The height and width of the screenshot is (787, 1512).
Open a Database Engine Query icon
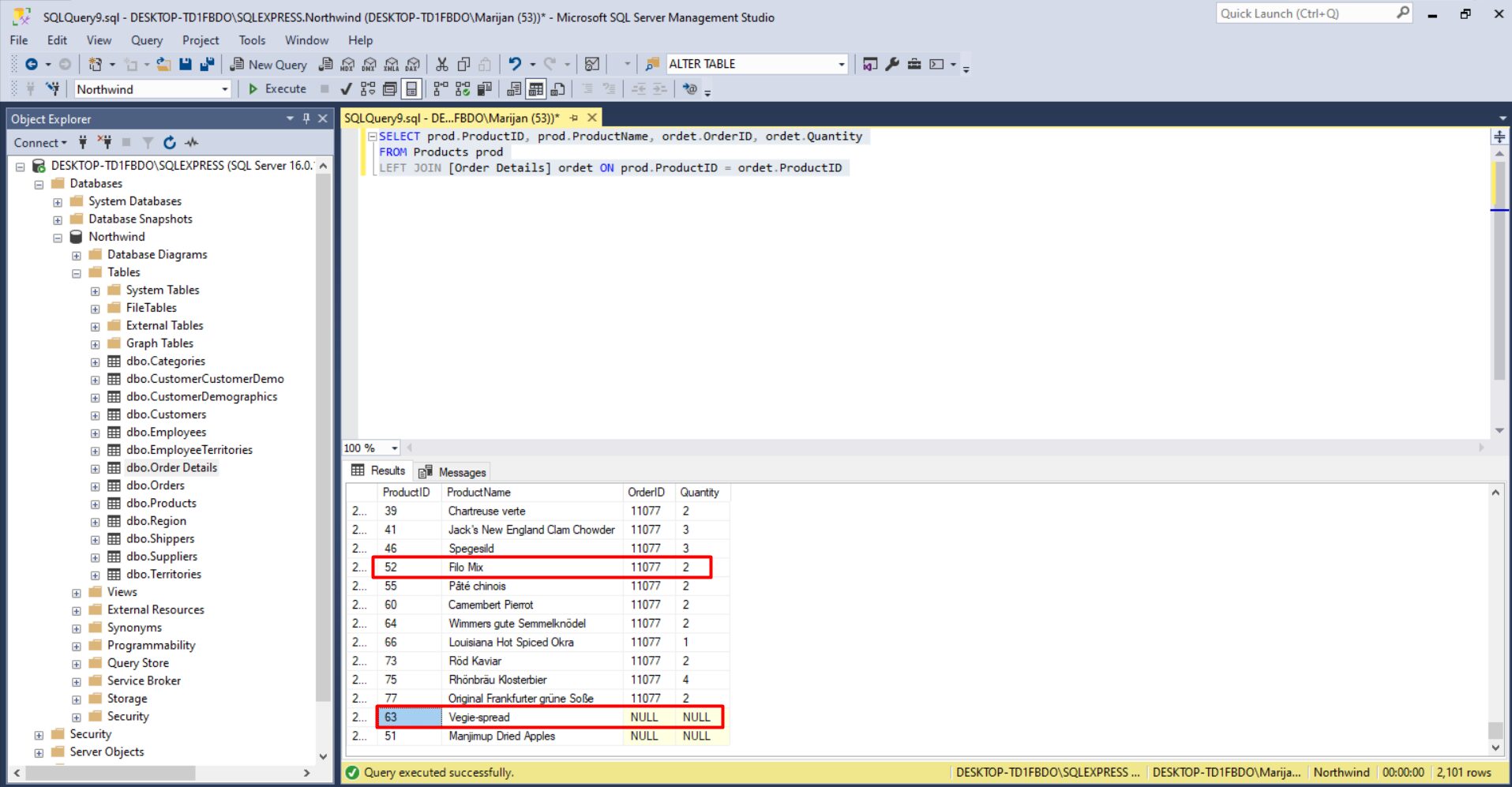[325, 64]
